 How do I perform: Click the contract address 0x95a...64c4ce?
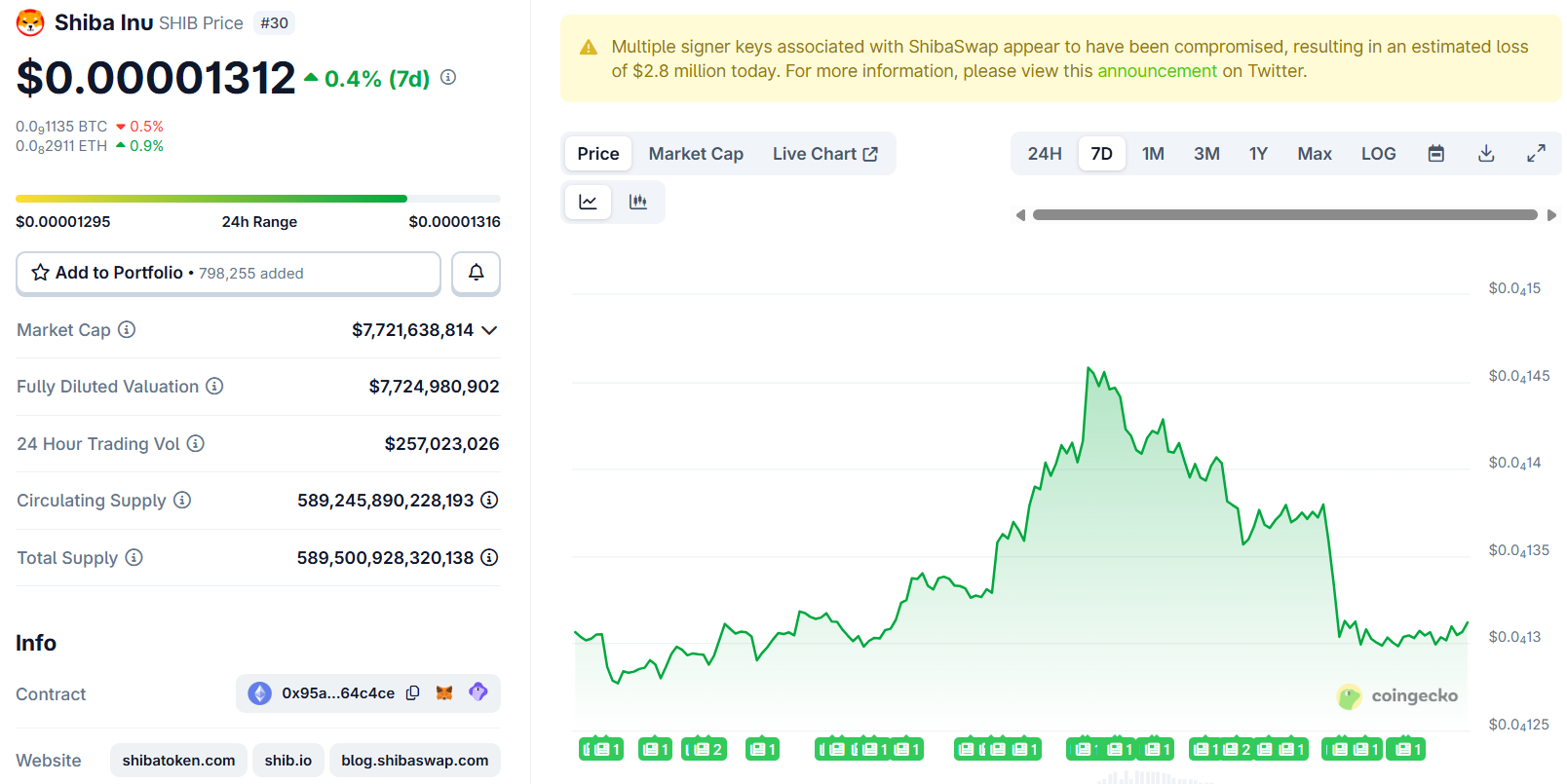[338, 693]
